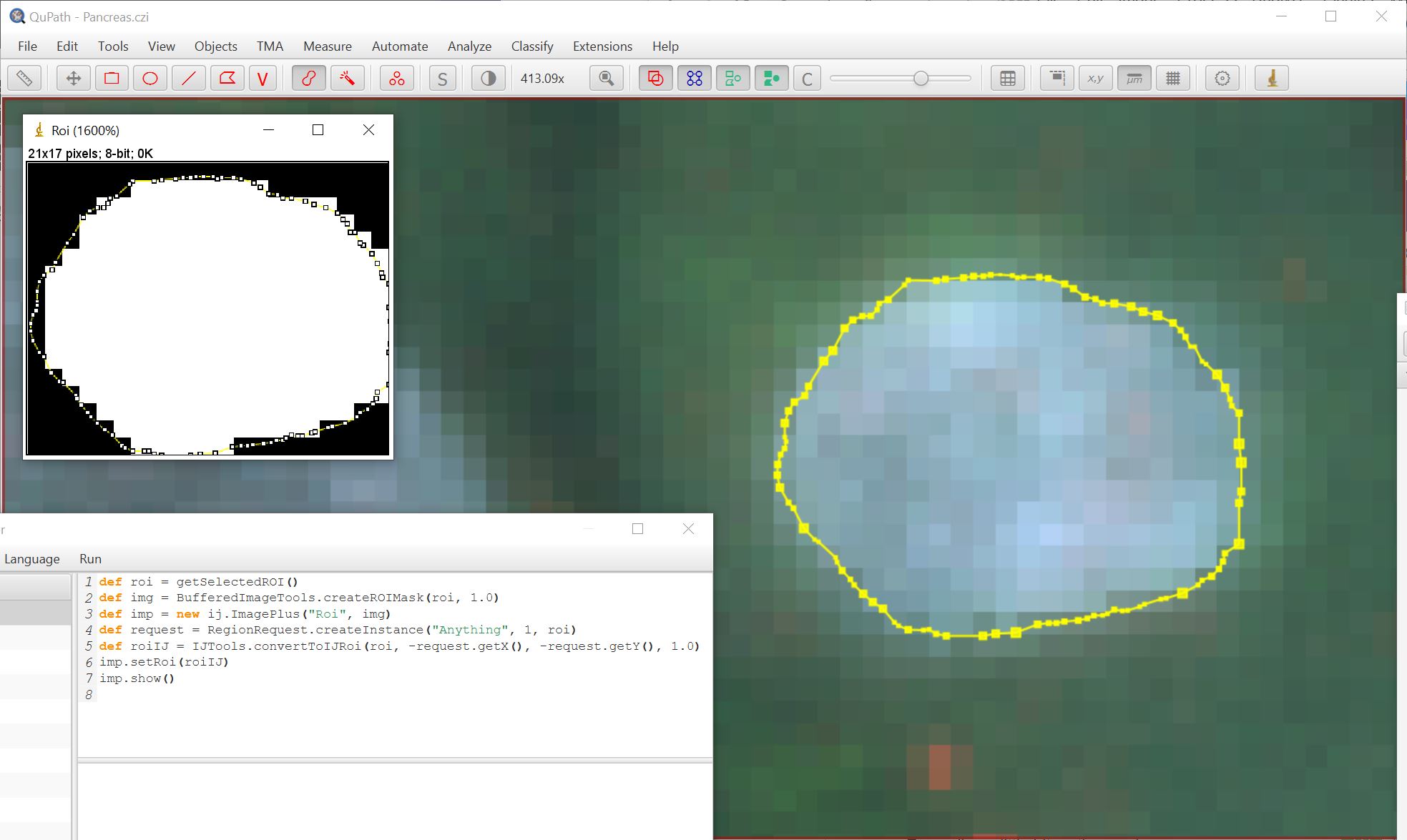The height and width of the screenshot is (840, 1407).
Task: Open the Extensions menu
Action: coord(602,46)
